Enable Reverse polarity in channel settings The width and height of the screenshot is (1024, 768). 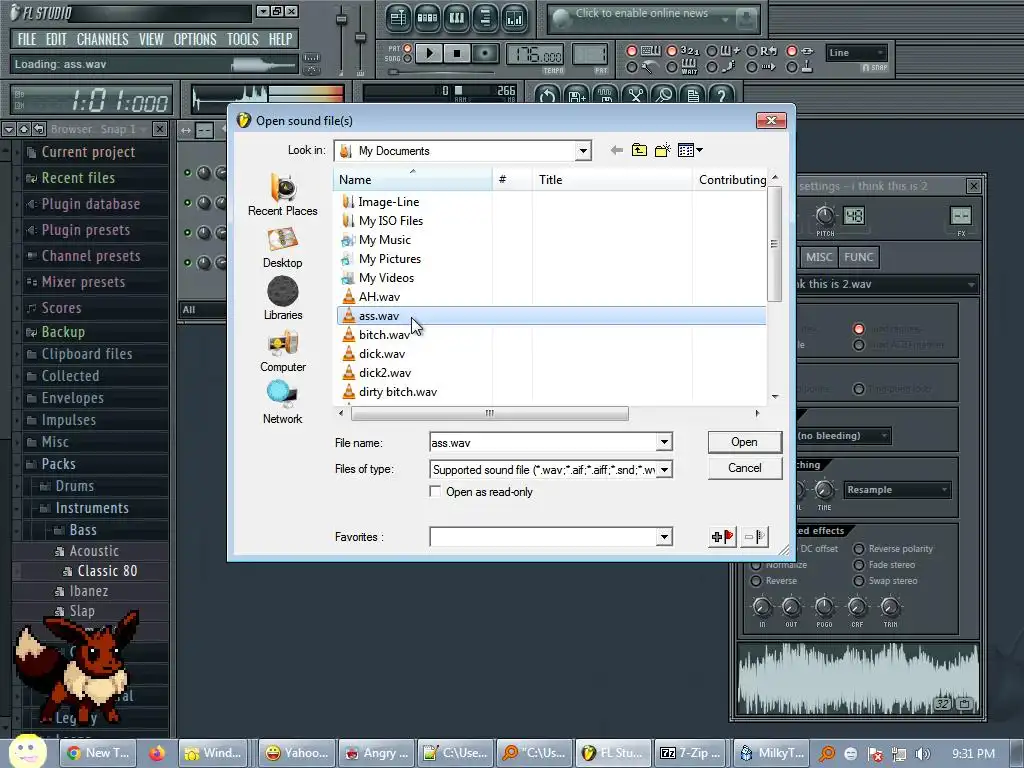(859, 549)
